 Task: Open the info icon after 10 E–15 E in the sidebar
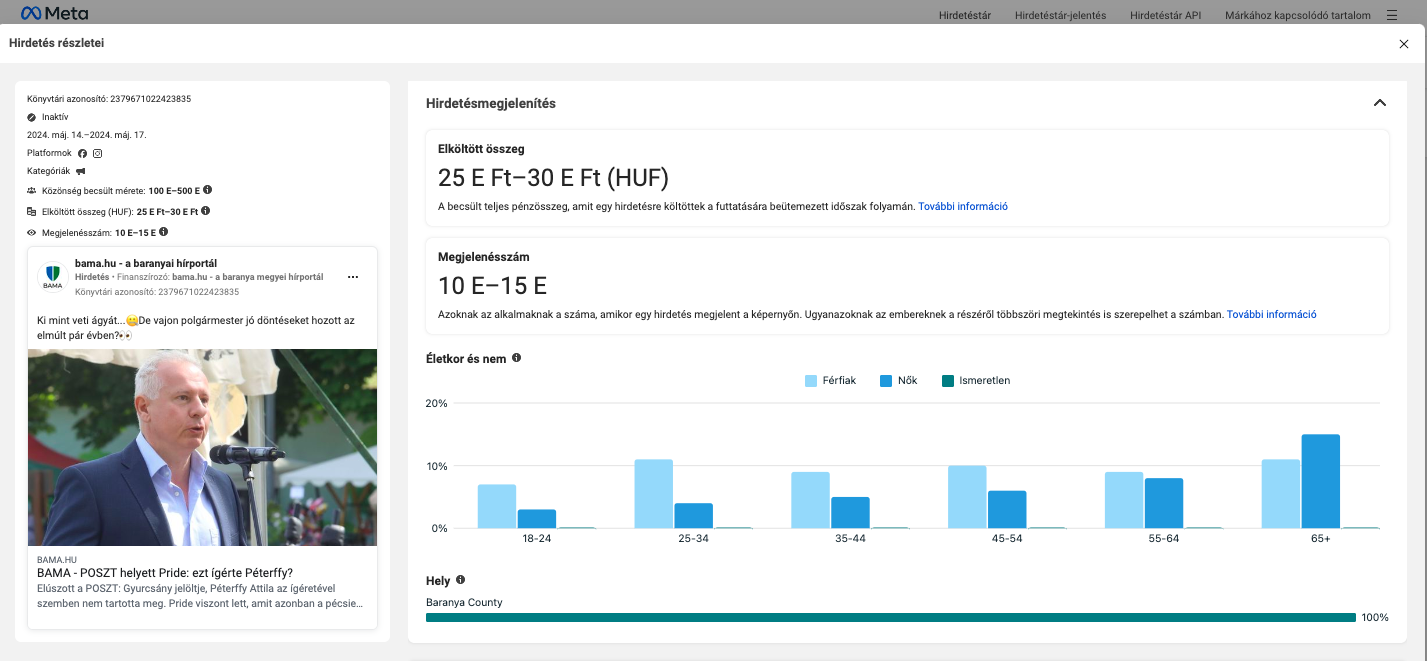tap(163, 232)
